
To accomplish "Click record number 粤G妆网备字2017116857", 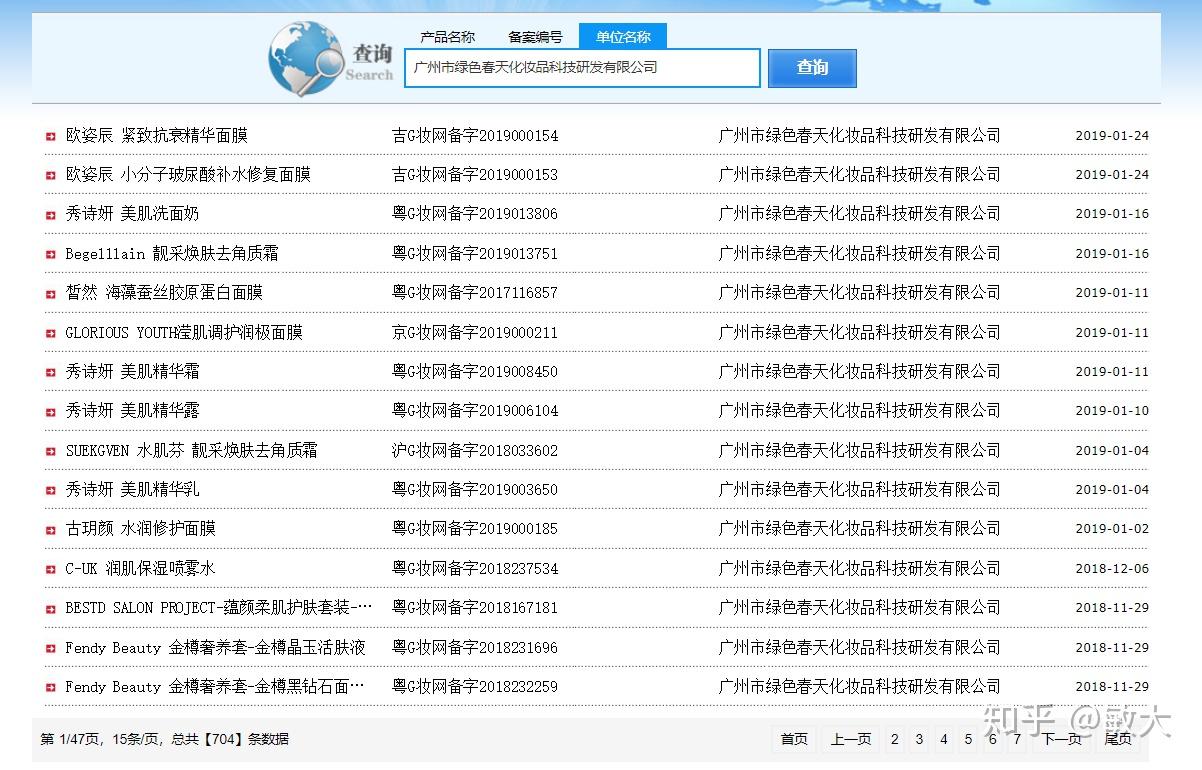I will click(x=475, y=292).
